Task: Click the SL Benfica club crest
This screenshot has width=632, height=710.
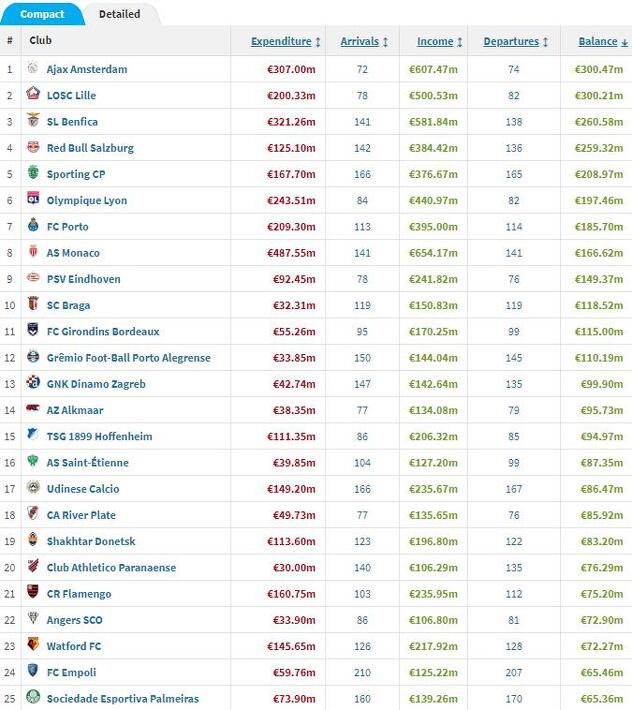Action: [33, 120]
